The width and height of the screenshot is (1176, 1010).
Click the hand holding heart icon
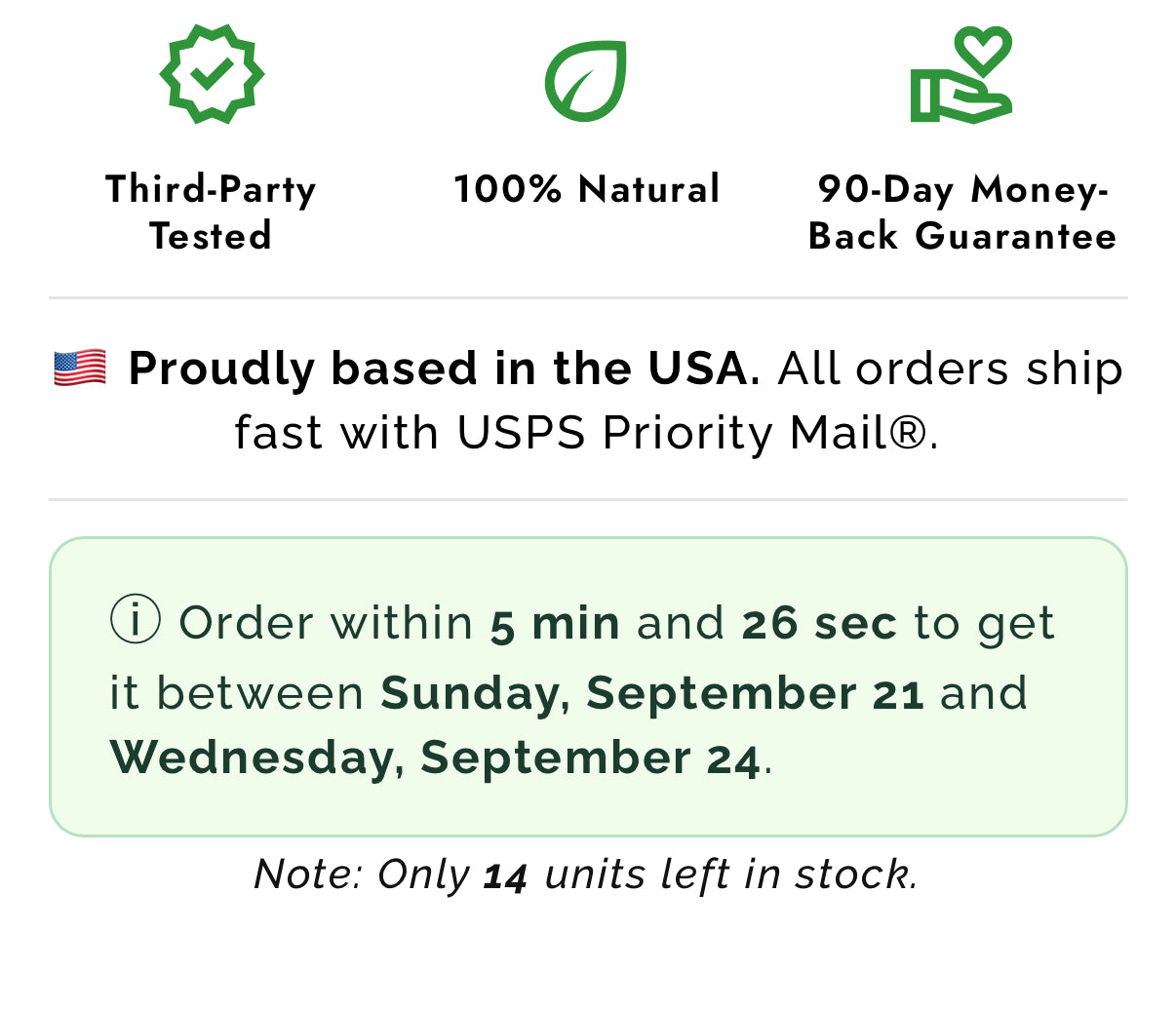tap(961, 76)
